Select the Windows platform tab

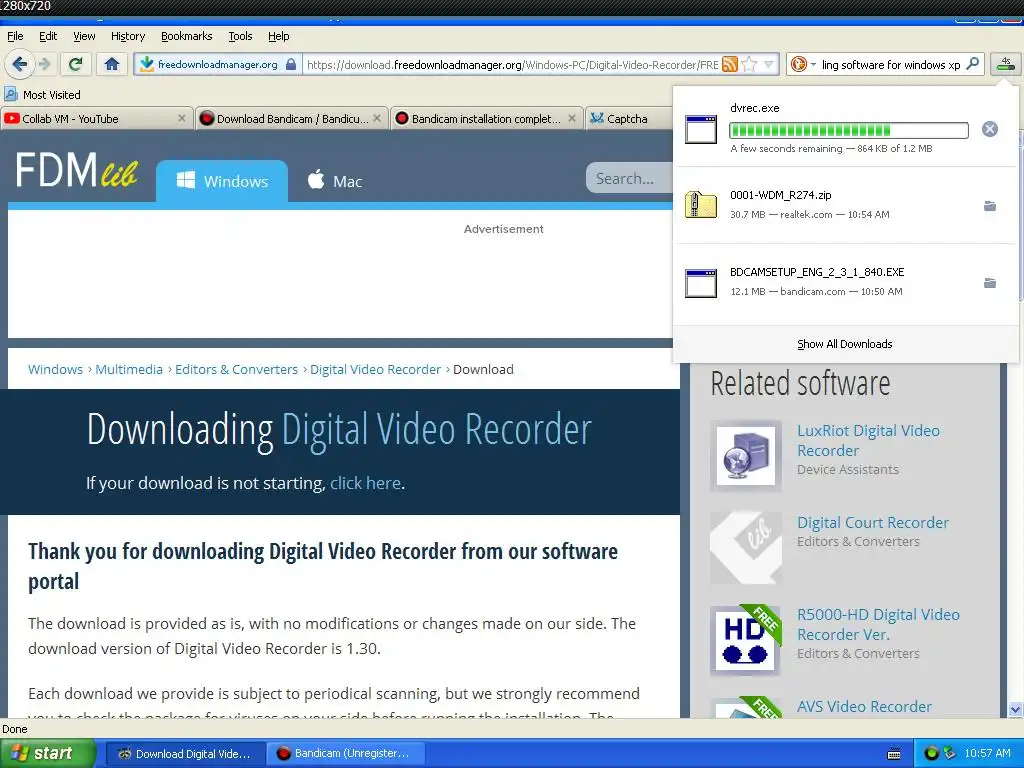(222, 182)
